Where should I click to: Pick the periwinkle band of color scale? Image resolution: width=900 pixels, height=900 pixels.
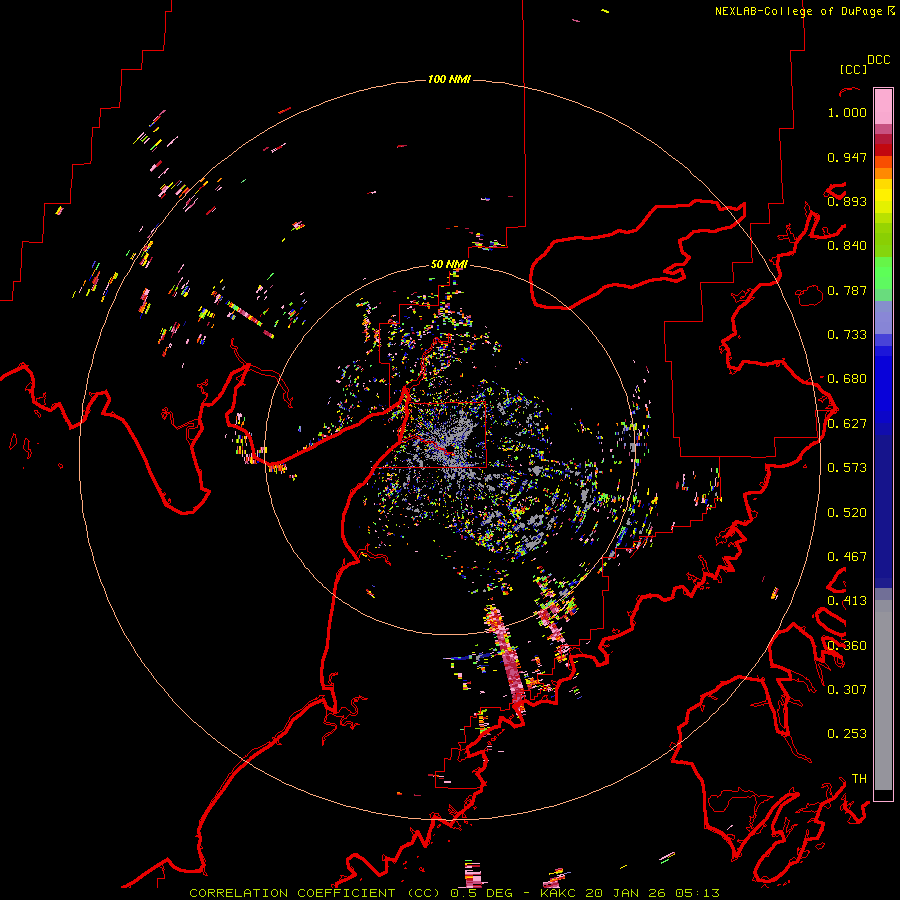coord(883,318)
